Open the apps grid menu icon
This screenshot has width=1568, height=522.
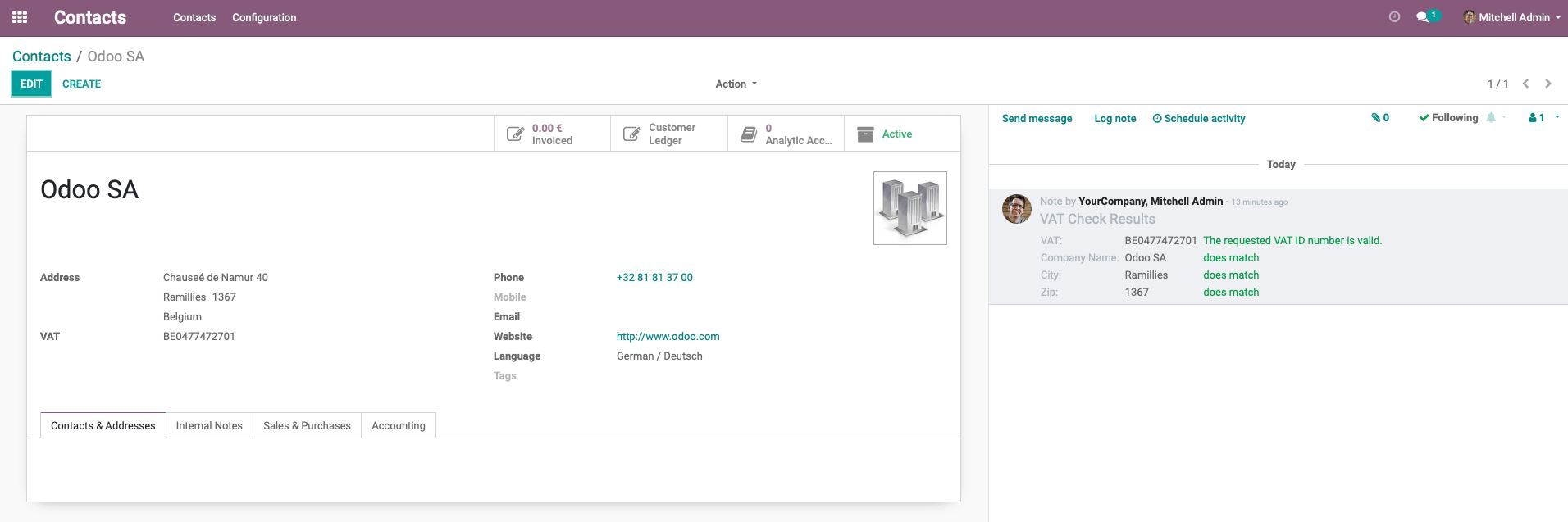pos(20,17)
